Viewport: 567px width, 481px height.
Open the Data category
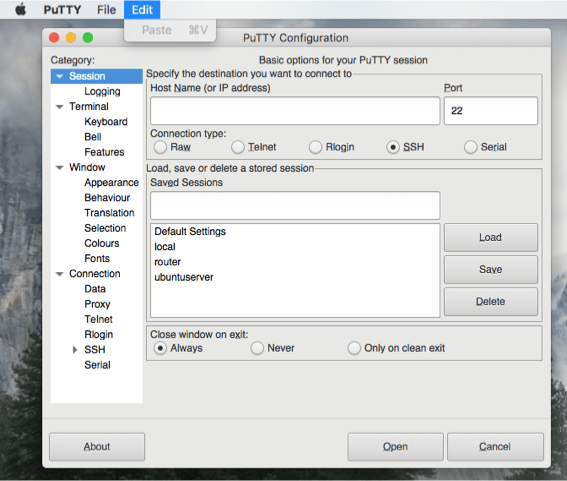[x=95, y=289]
